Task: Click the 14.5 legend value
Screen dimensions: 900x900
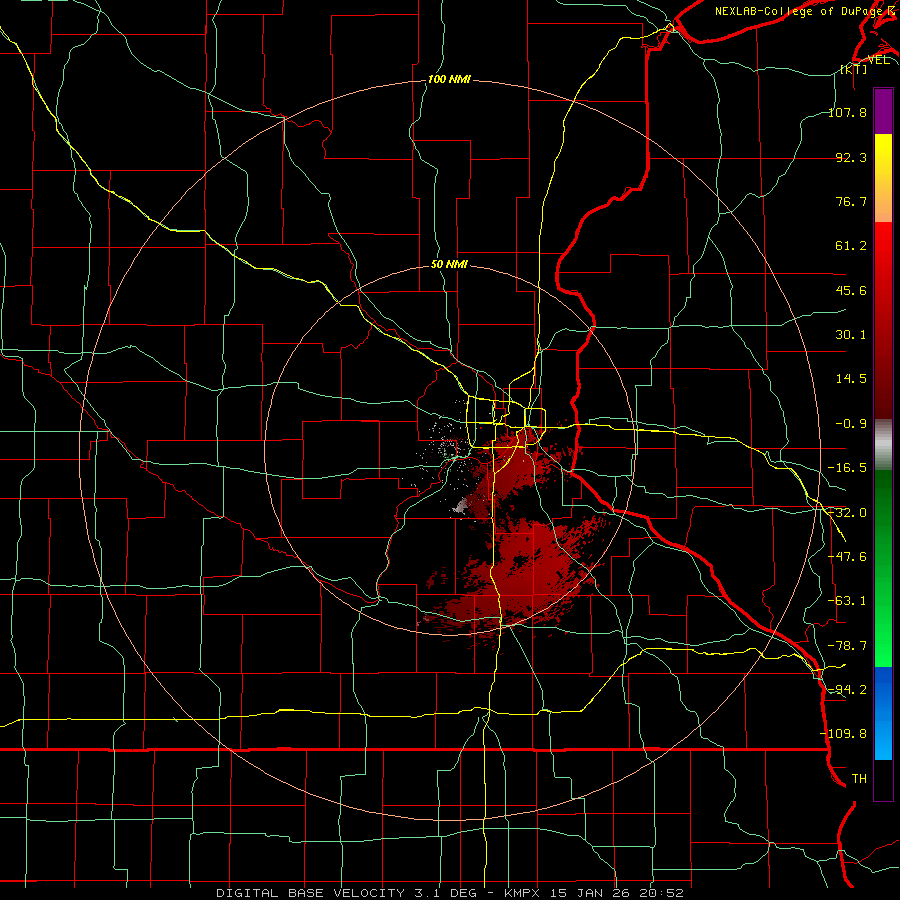Action: [851, 379]
